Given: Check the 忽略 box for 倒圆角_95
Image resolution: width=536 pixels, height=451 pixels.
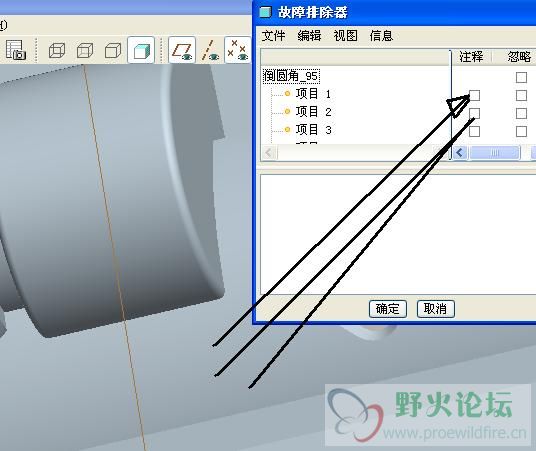Looking at the screenshot, I should (x=521, y=77).
